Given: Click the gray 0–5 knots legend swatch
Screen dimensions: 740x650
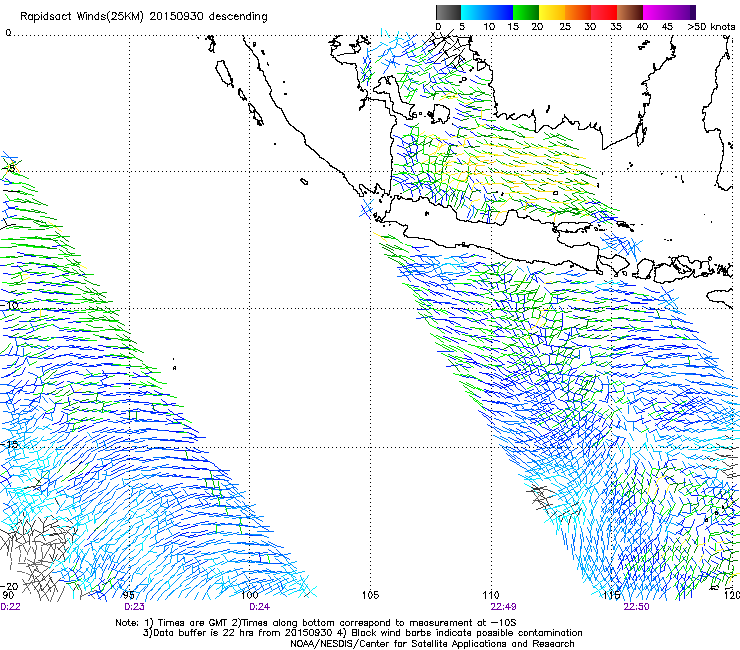Looking at the screenshot, I should 448,12.
